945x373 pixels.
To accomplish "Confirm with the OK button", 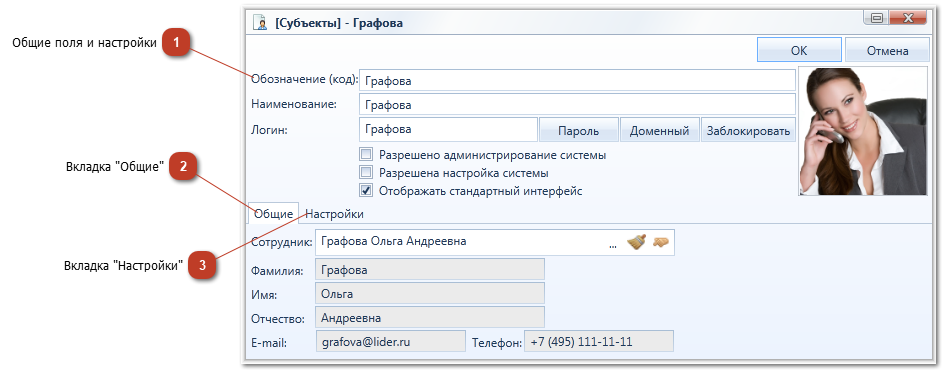I will pyautogui.click(x=799, y=50).
